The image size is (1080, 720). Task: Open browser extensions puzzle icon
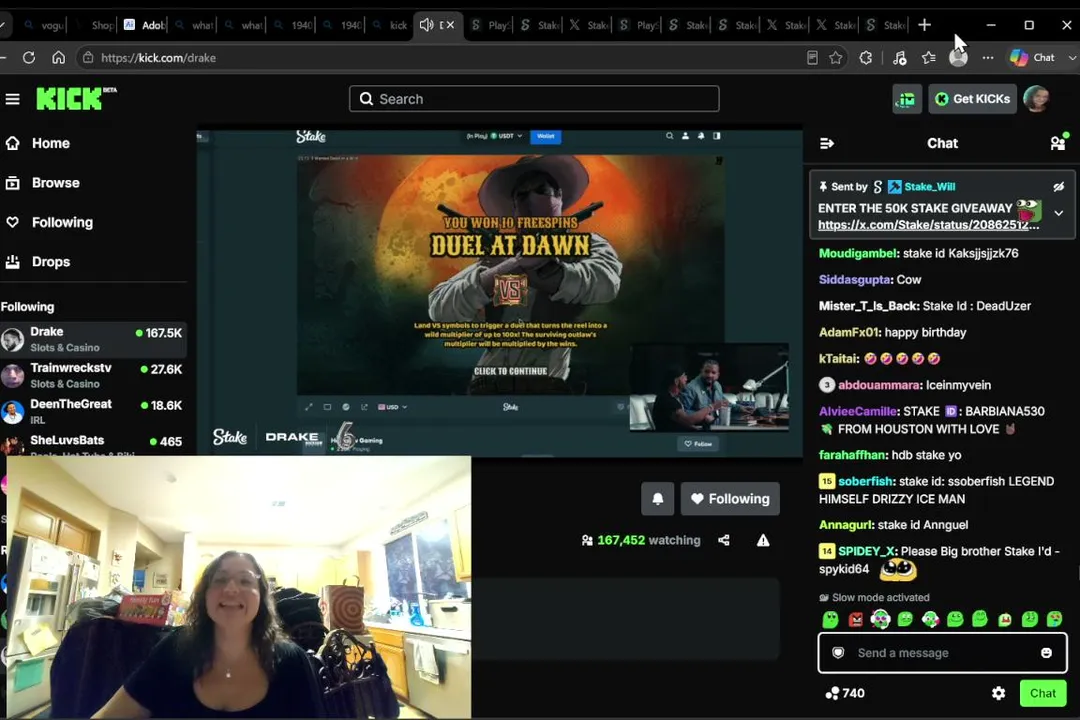coord(866,58)
